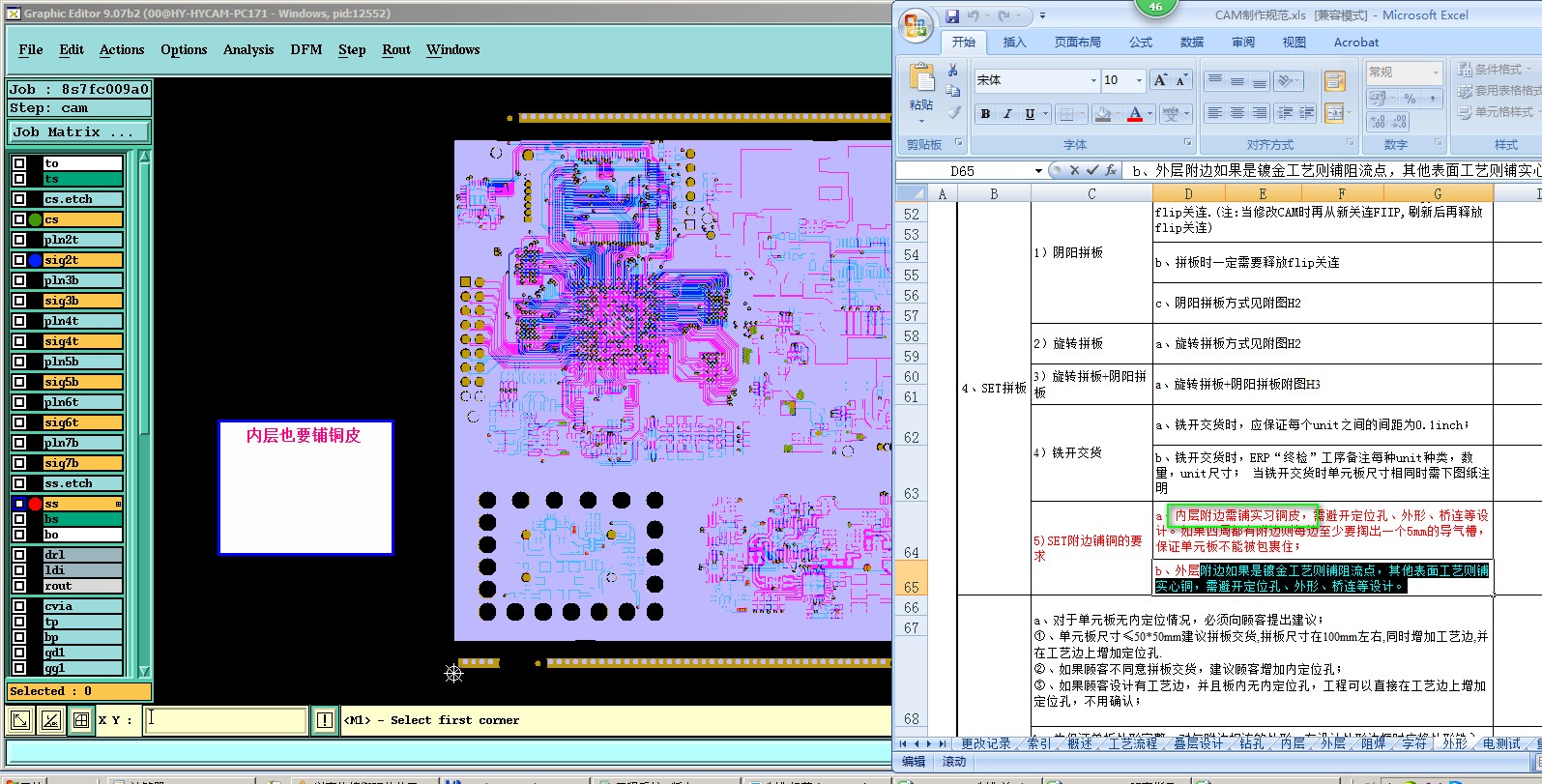
Task: Switch to the 内层 worksheet tab
Action: coord(1292,743)
